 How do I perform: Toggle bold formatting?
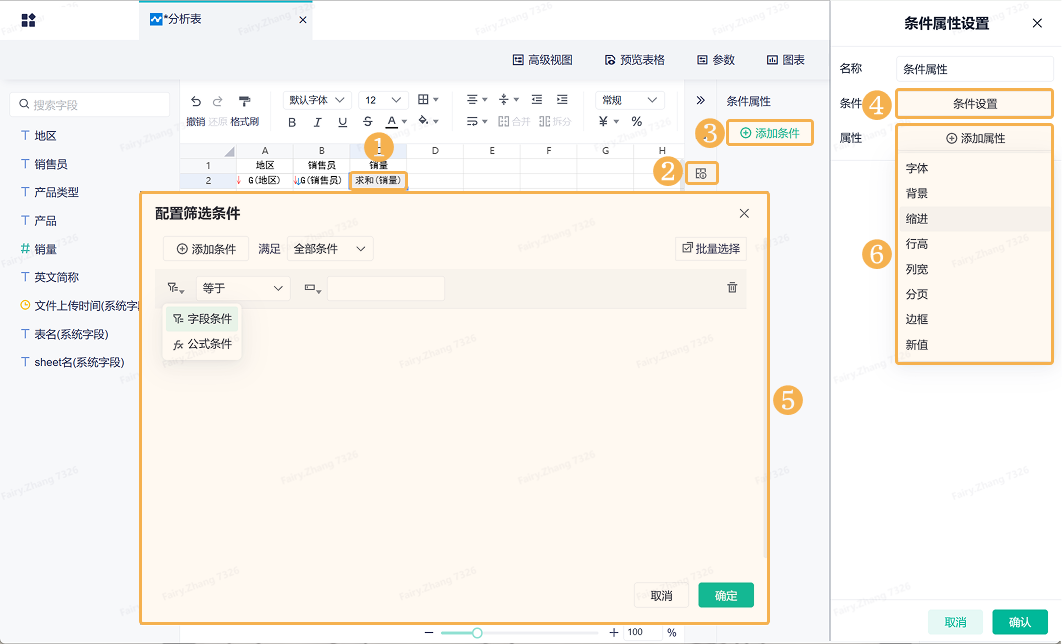(292, 122)
